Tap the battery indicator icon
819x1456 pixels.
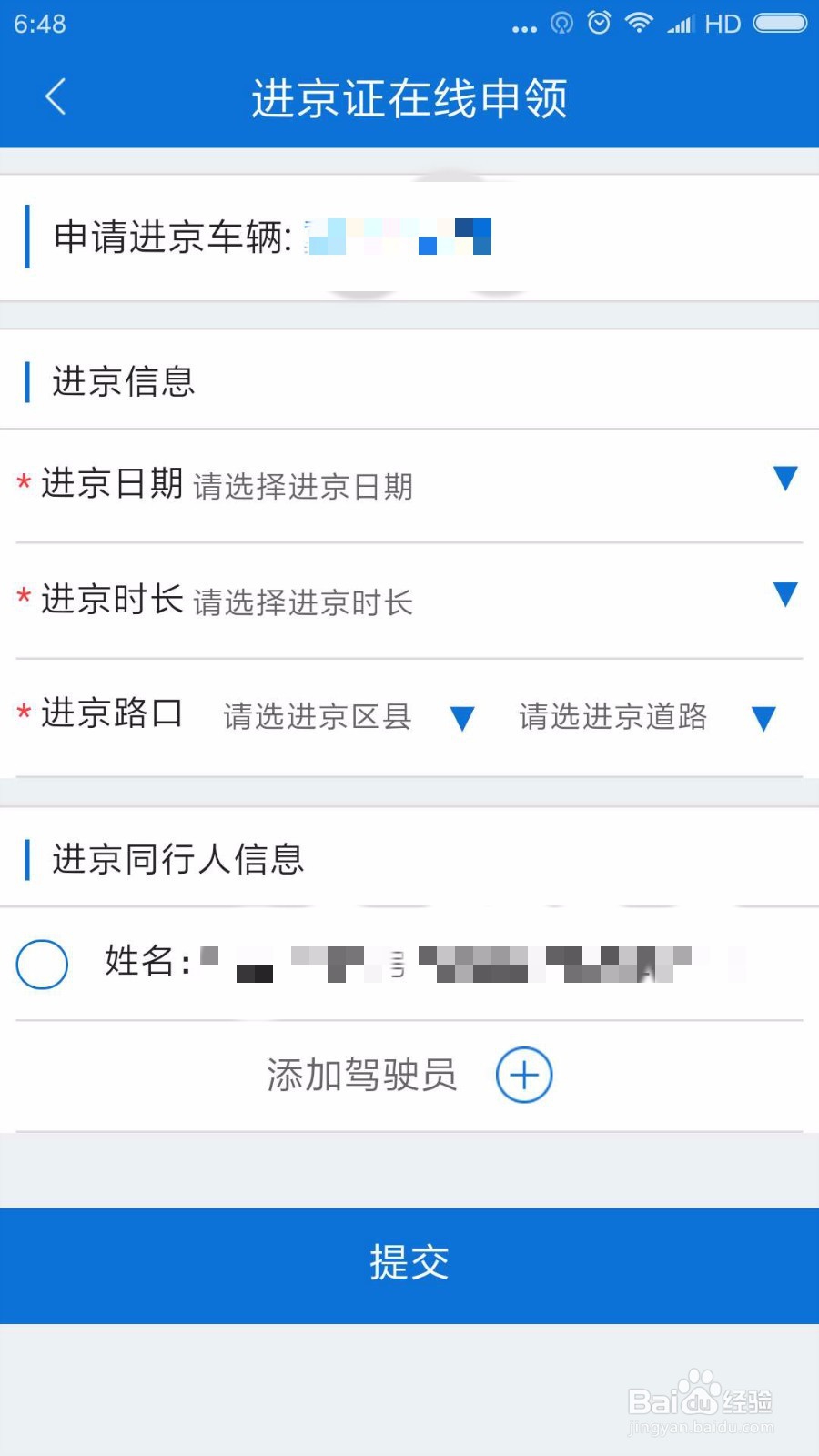pyautogui.click(x=780, y=23)
